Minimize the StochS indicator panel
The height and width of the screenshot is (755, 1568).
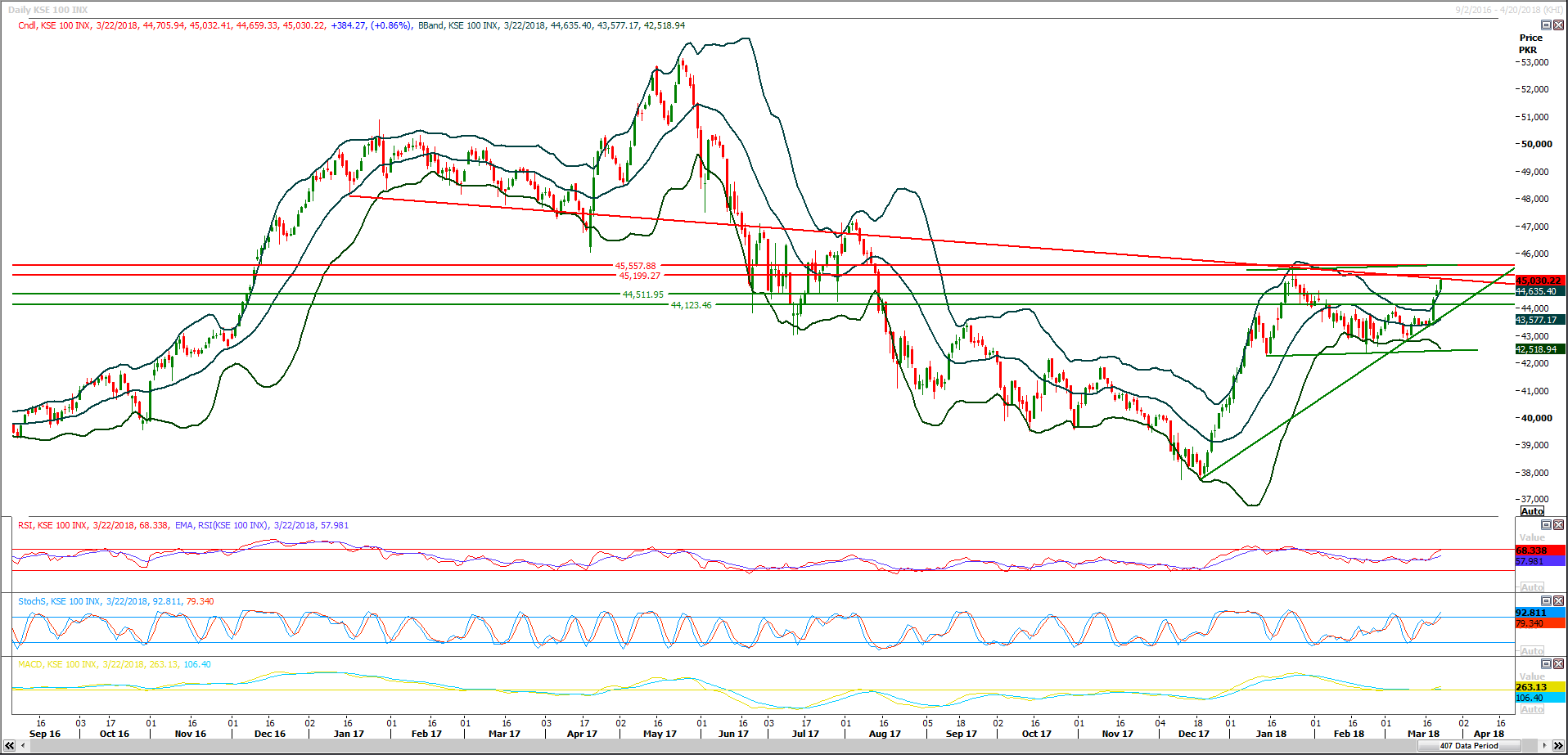pyautogui.click(x=1546, y=600)
